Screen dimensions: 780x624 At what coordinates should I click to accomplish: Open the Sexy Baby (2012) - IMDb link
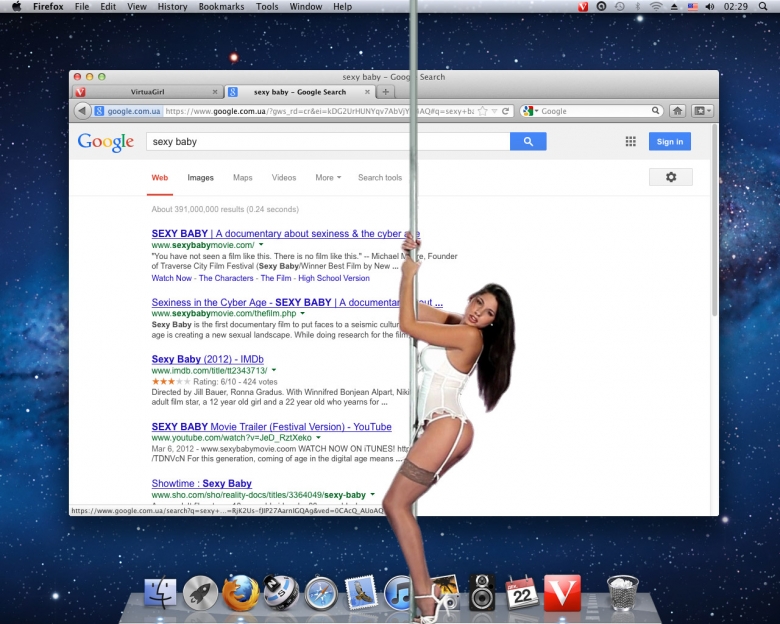tap(207, 359)
